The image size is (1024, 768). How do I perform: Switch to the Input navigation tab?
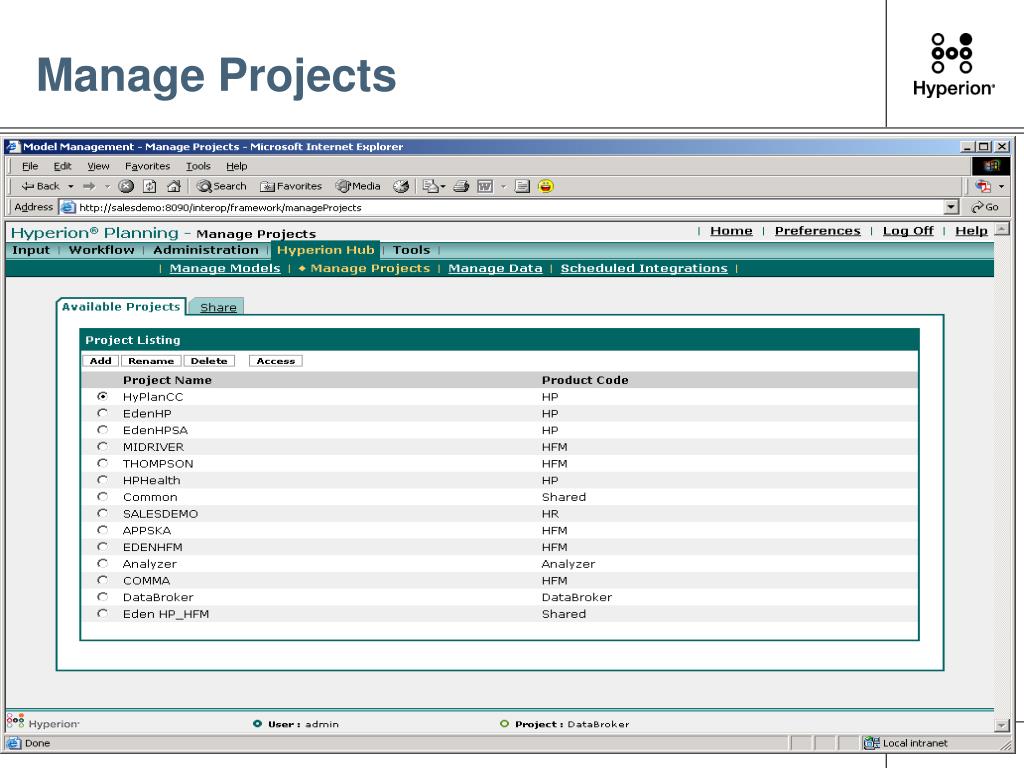pos(31,250)
